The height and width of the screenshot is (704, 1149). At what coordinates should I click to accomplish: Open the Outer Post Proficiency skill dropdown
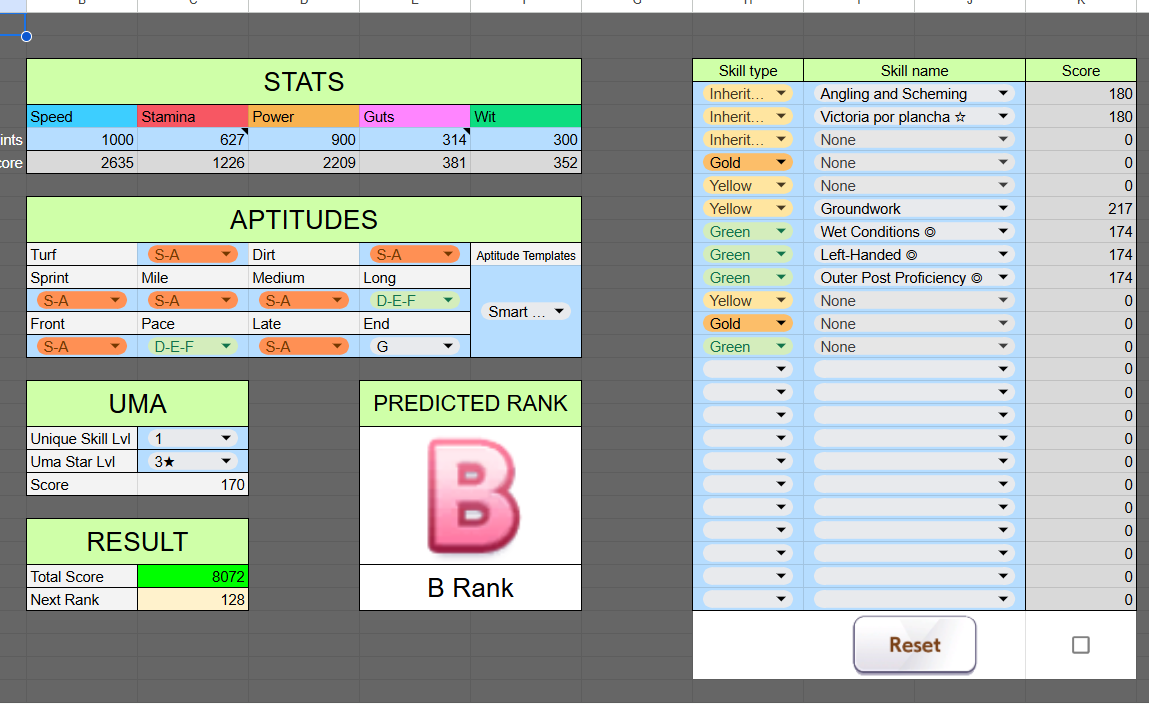tap(914, 278)
